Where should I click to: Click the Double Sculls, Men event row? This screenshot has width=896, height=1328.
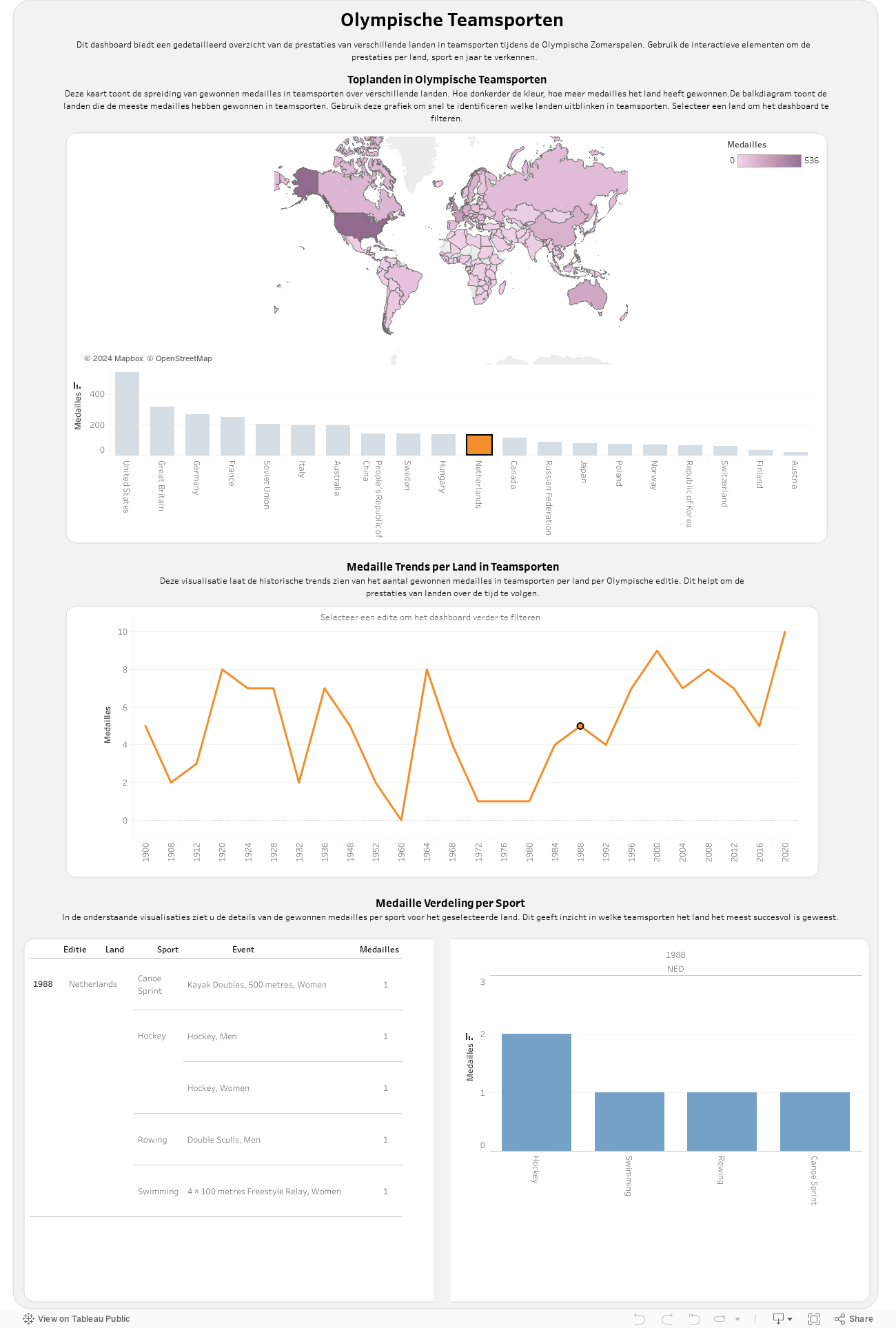click(224, 1140)
